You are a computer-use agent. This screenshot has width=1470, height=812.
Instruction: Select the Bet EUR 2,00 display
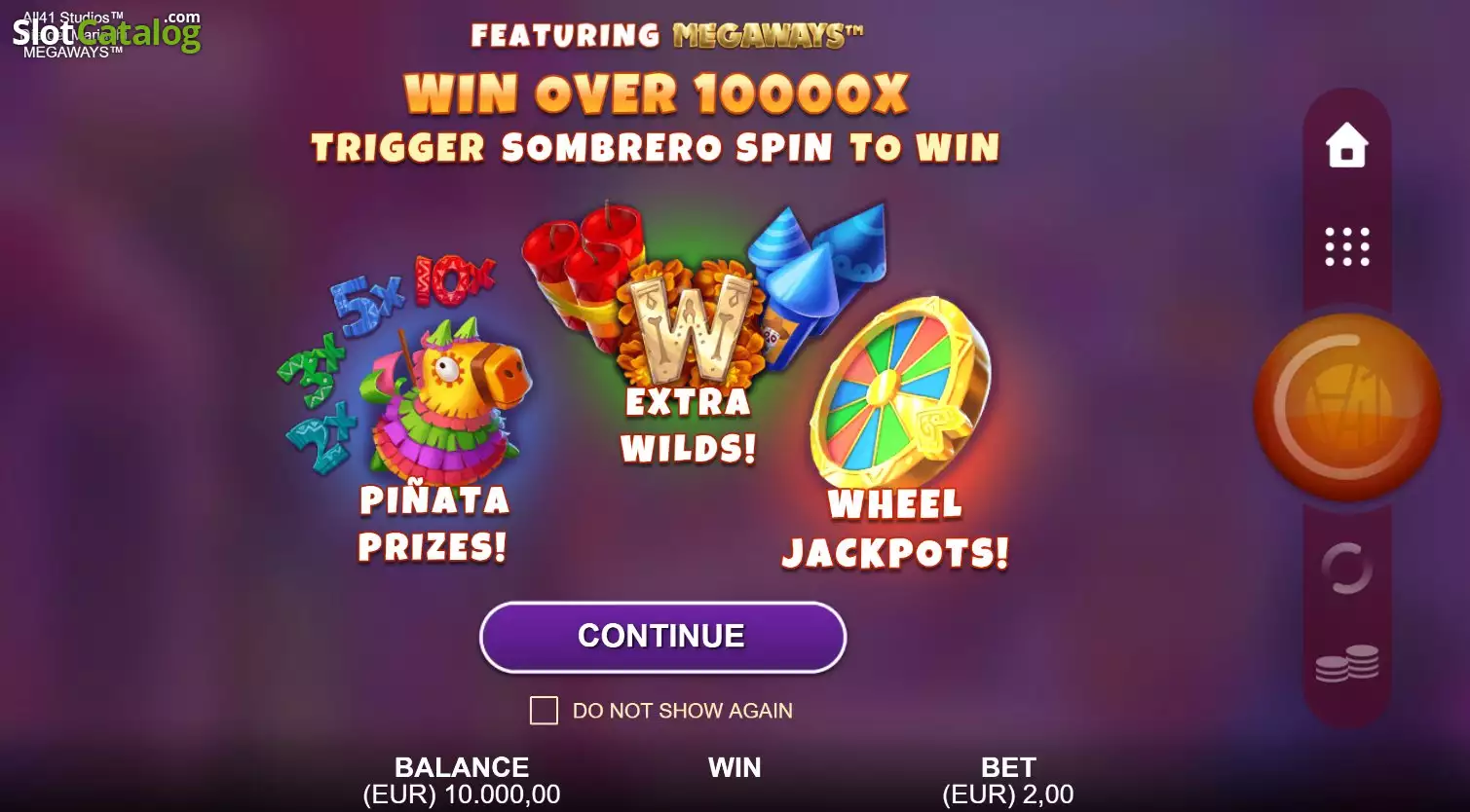click(x=1008, y=781)
